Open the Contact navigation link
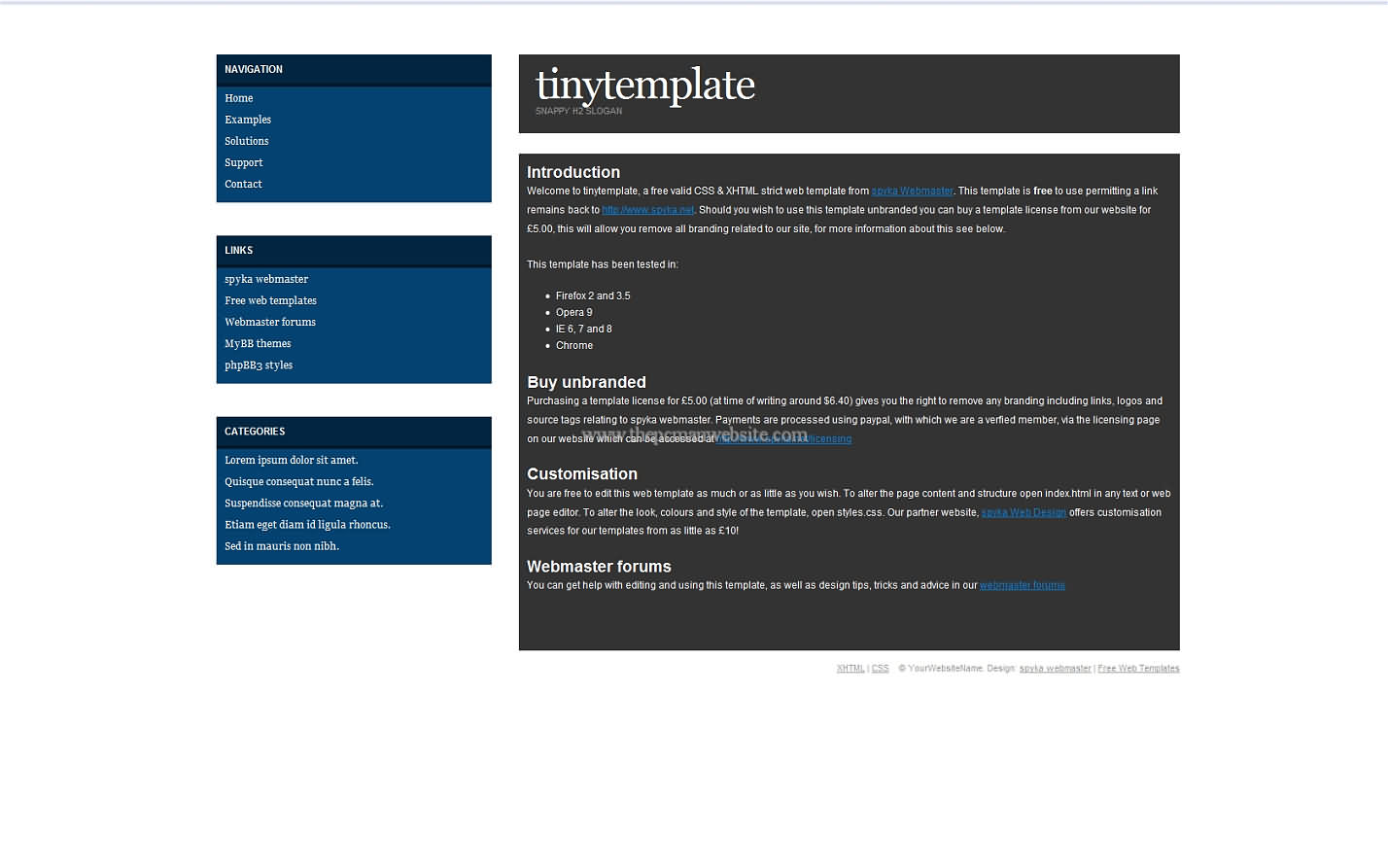The width and height of the screenshot is (1388, 868). tap(243, 184)
